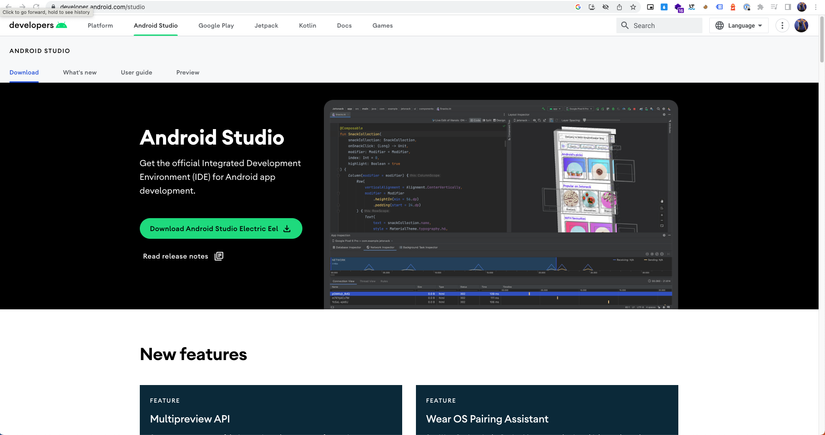Click the install app icon in address bar
The height and width of the screenshot is (435, 825).
pos(592,7)
